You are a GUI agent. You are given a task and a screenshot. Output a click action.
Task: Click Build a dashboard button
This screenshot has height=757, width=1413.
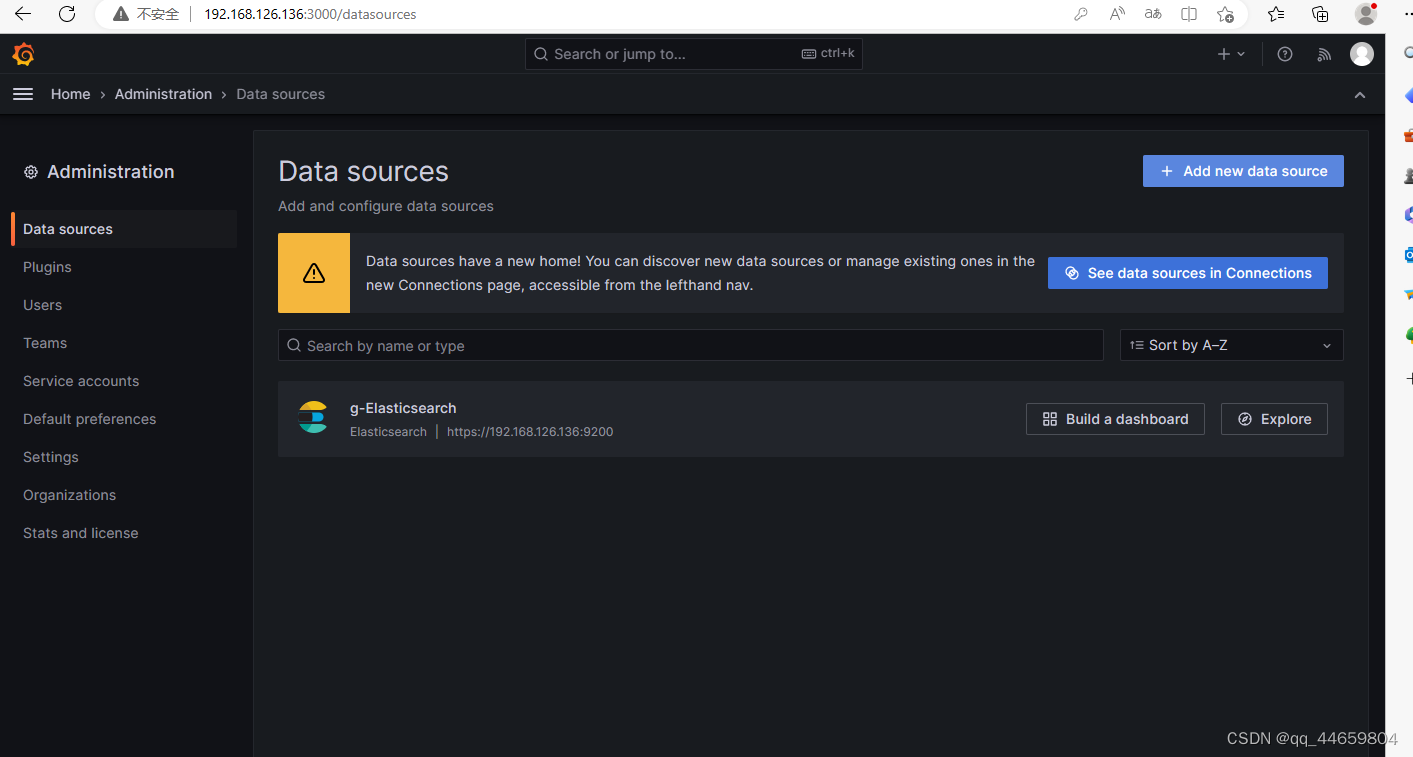[x=1115, y=419]
